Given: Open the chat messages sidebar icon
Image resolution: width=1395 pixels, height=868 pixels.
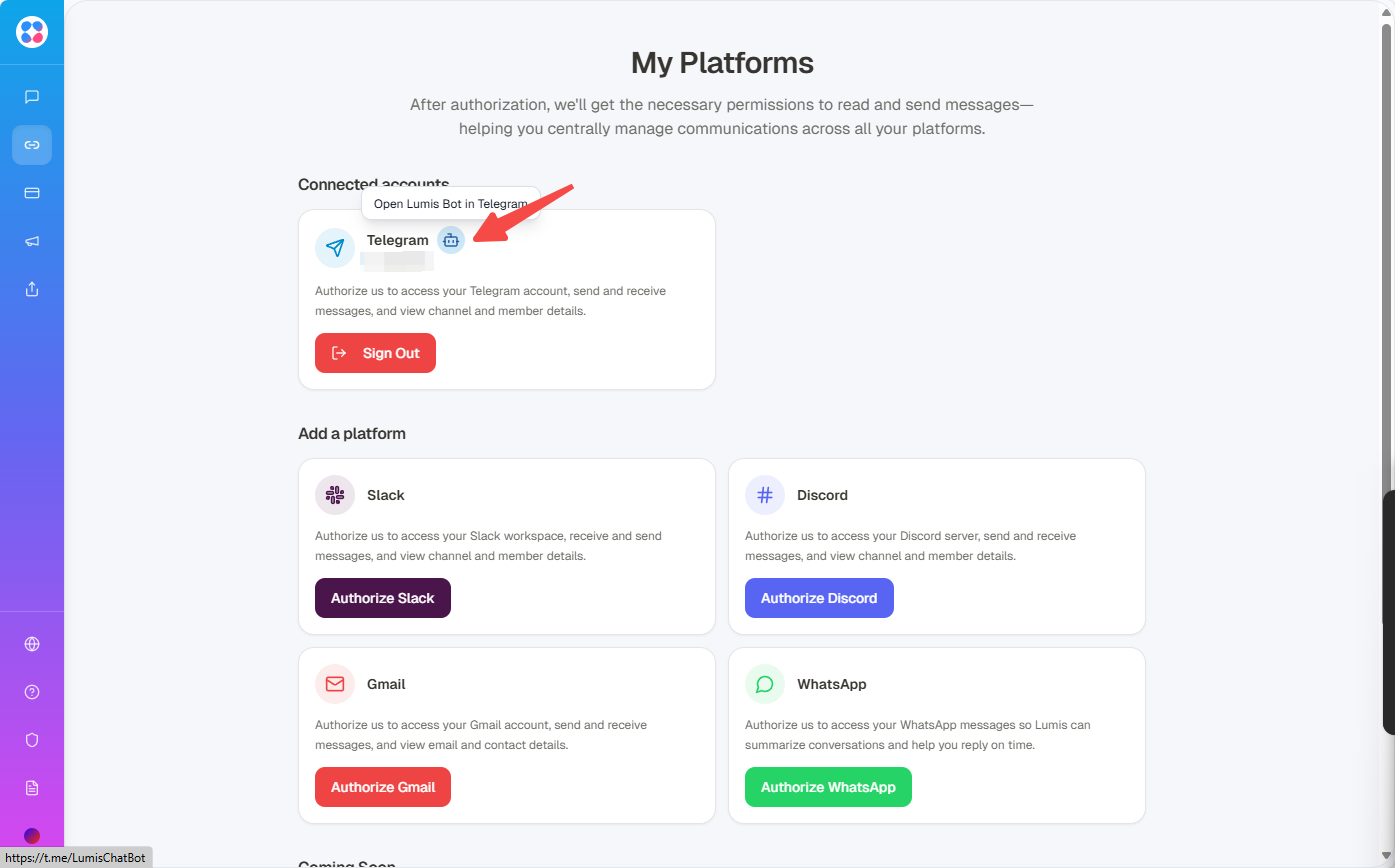Looking at the screenshot, I should [32, 97].
